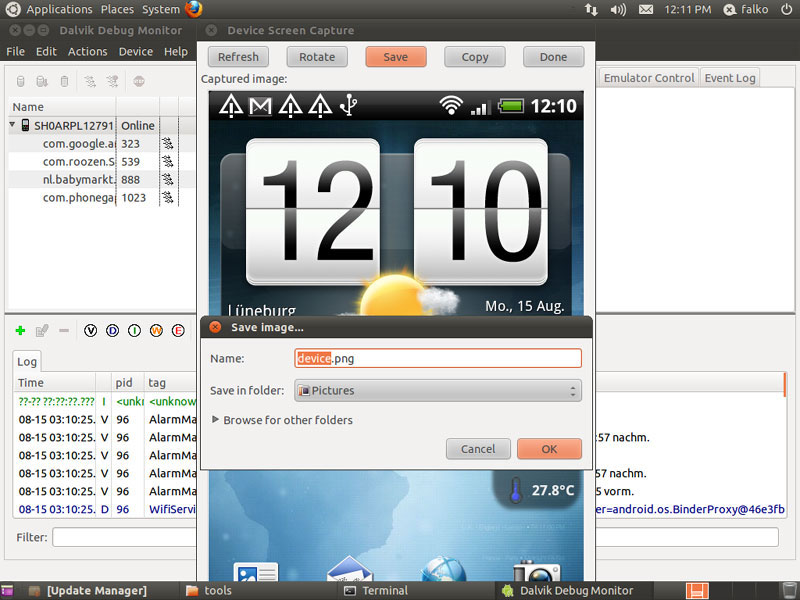Screen dimensions: 800x600
Task: Click the minus delete filter icon
Action: 64,331
